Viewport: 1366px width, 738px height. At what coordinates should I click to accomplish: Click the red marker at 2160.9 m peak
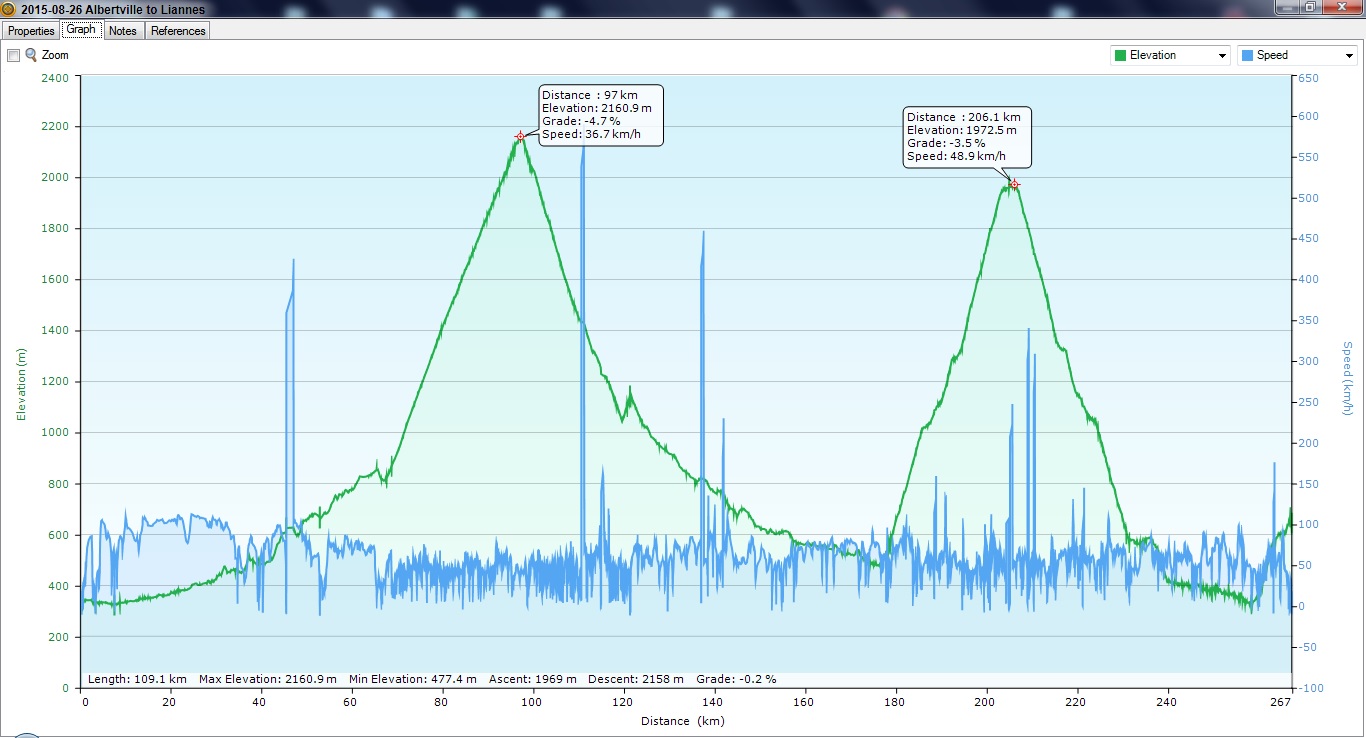tap(520, 136)
